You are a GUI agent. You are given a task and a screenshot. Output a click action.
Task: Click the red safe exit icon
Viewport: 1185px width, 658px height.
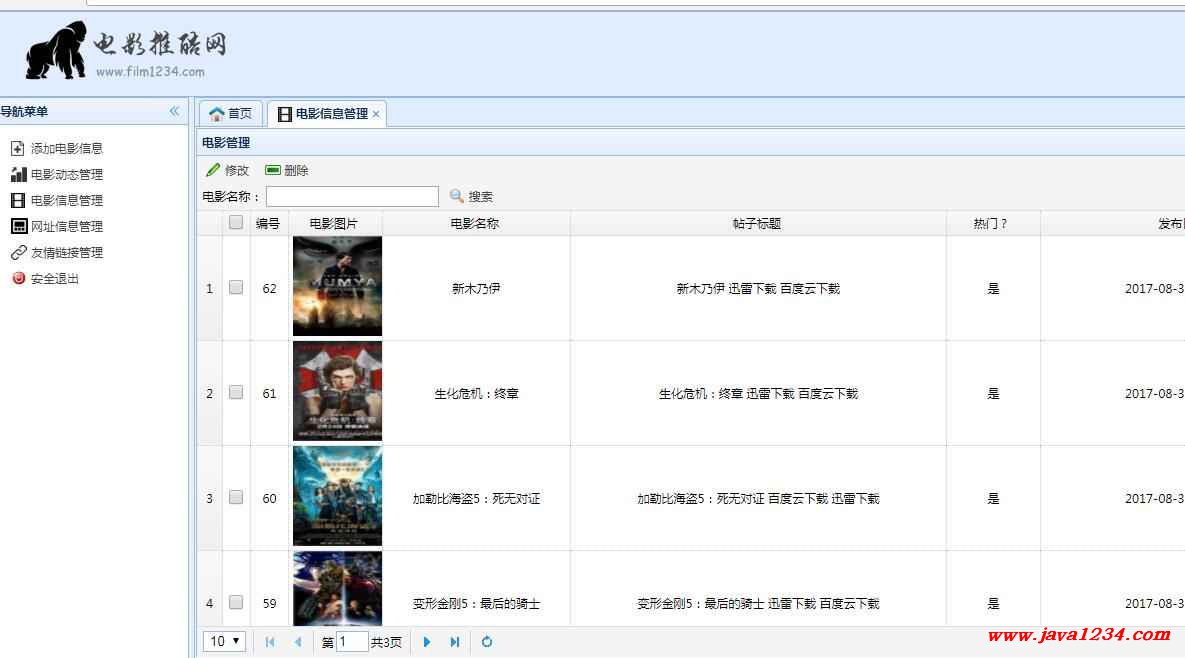19,278
